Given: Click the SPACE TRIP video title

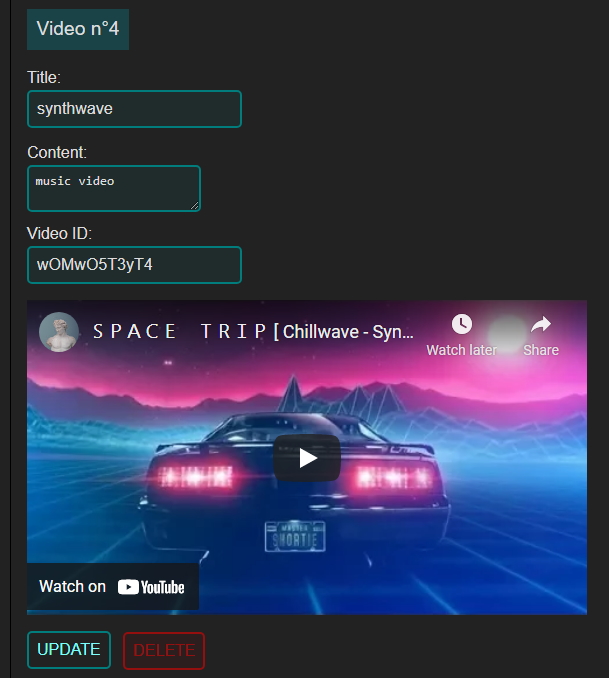Looking at the screenshot, I should coord(253,332).
